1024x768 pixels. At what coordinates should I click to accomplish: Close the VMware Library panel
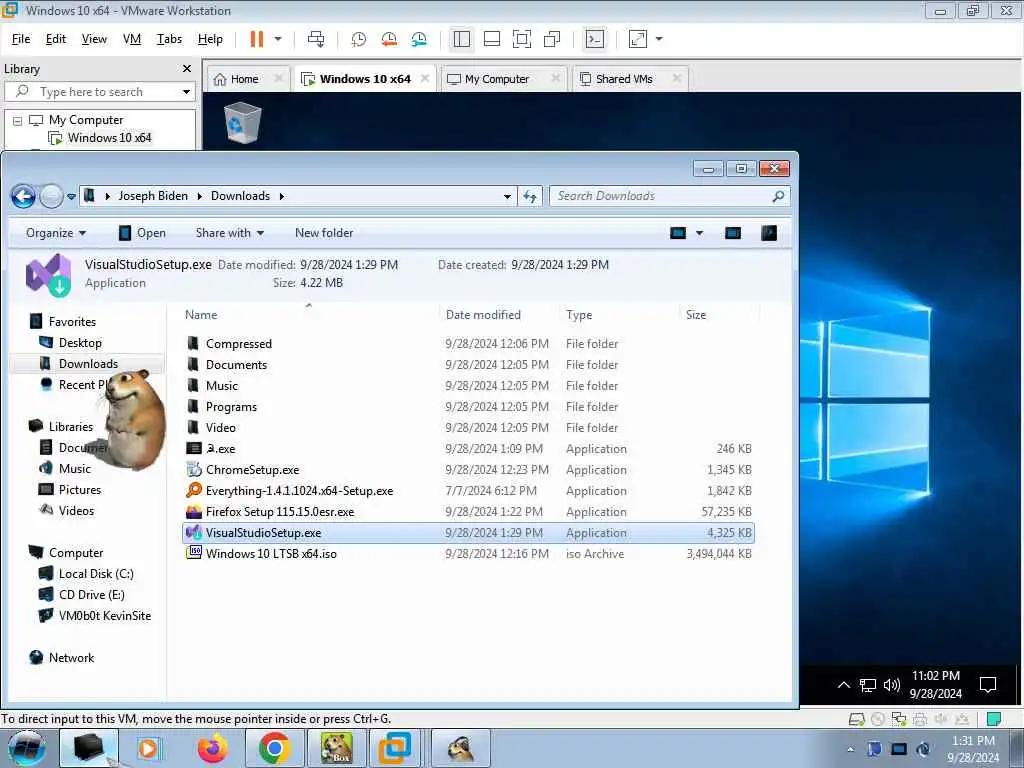click(x=187, y=69)
